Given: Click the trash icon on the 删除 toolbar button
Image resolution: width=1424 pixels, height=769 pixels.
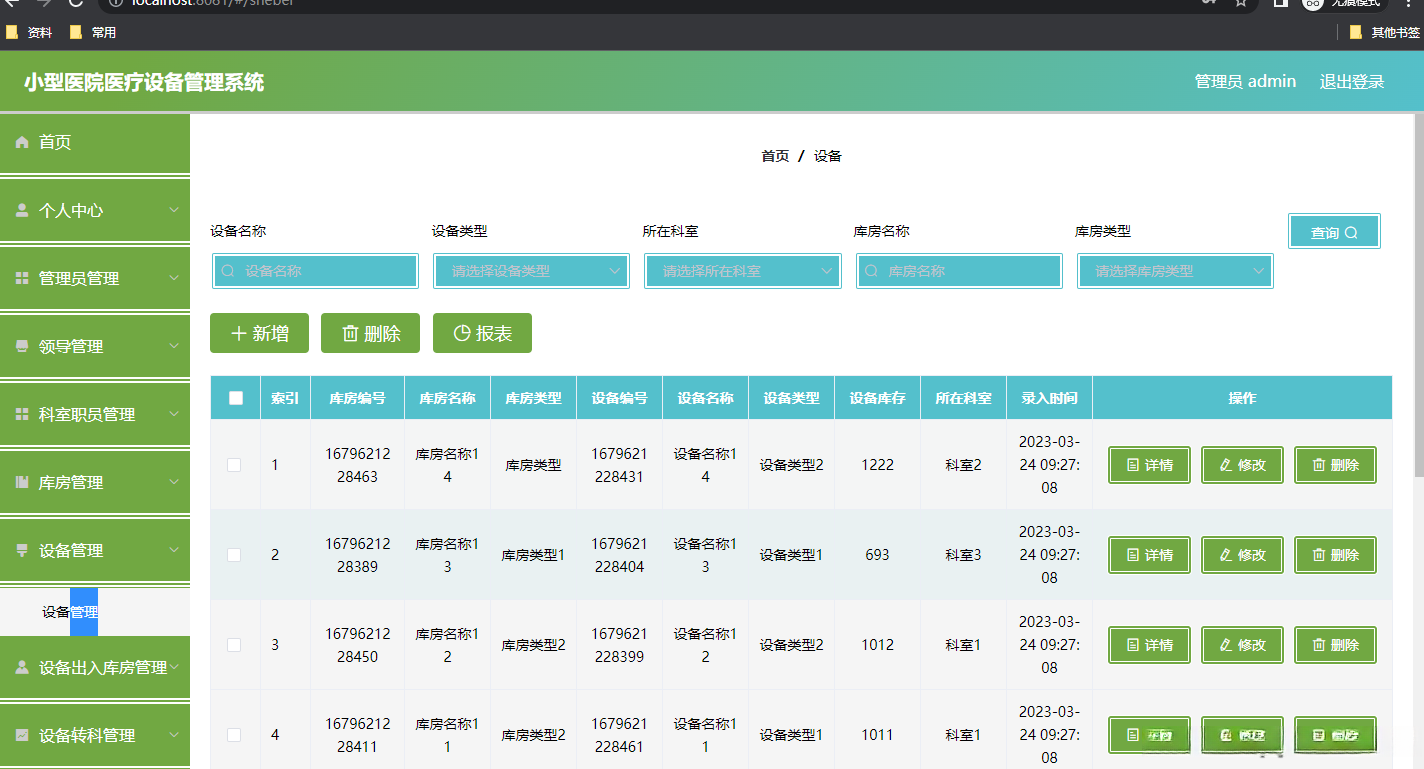Looking at the screenshot, I should 350,334.
